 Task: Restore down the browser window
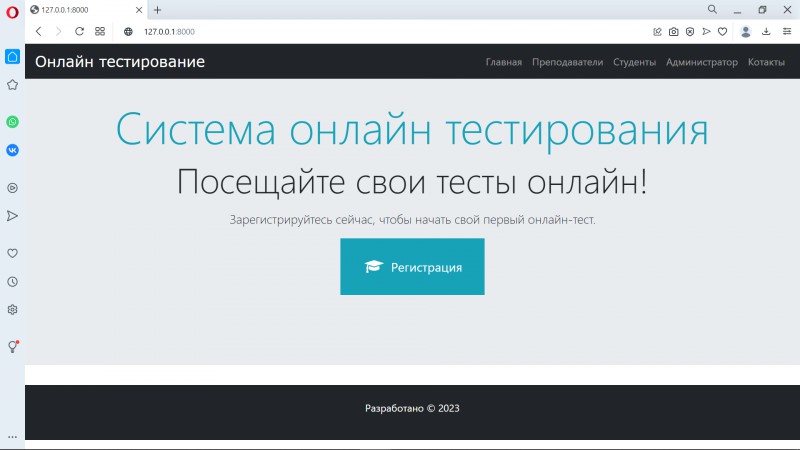click(x=762, y=10)
